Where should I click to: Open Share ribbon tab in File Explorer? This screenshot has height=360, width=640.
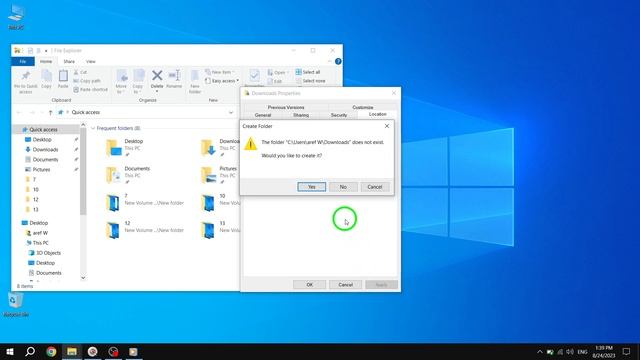(69, 61)
